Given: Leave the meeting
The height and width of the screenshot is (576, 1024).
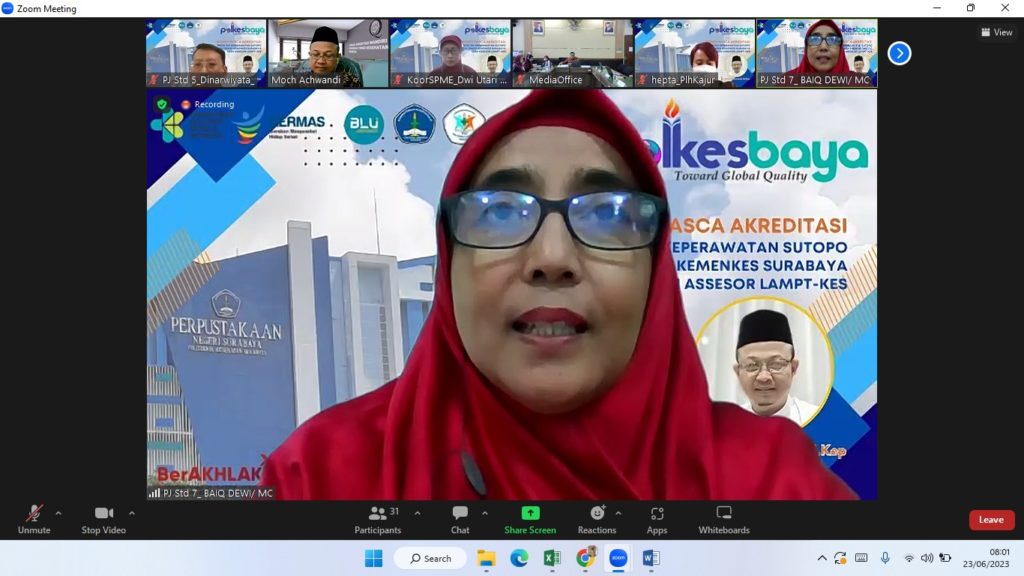Looking at the screenshot, I should (991, 520).
